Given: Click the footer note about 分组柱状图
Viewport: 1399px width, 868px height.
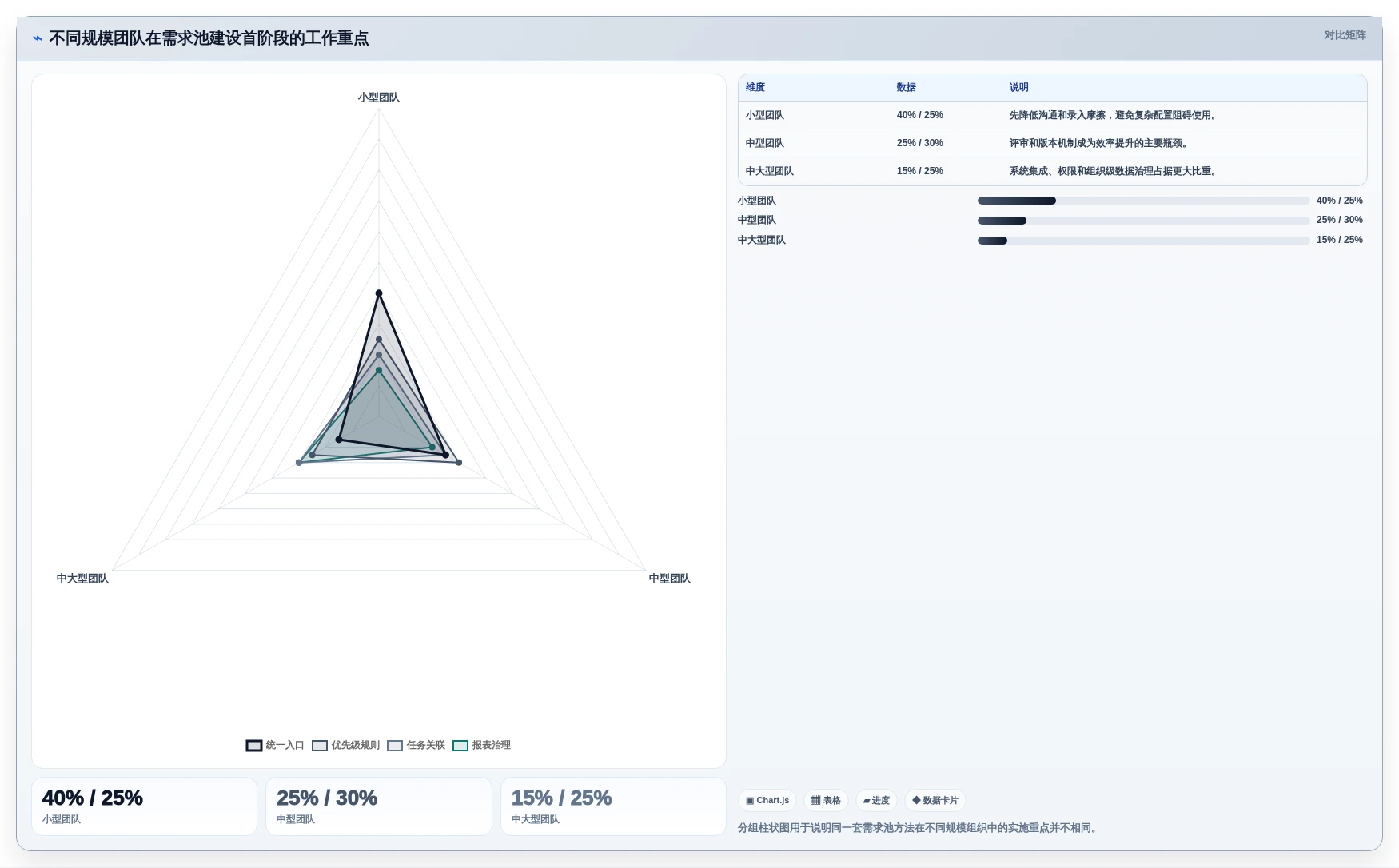Looking at the screenshot, I should 919,828.
